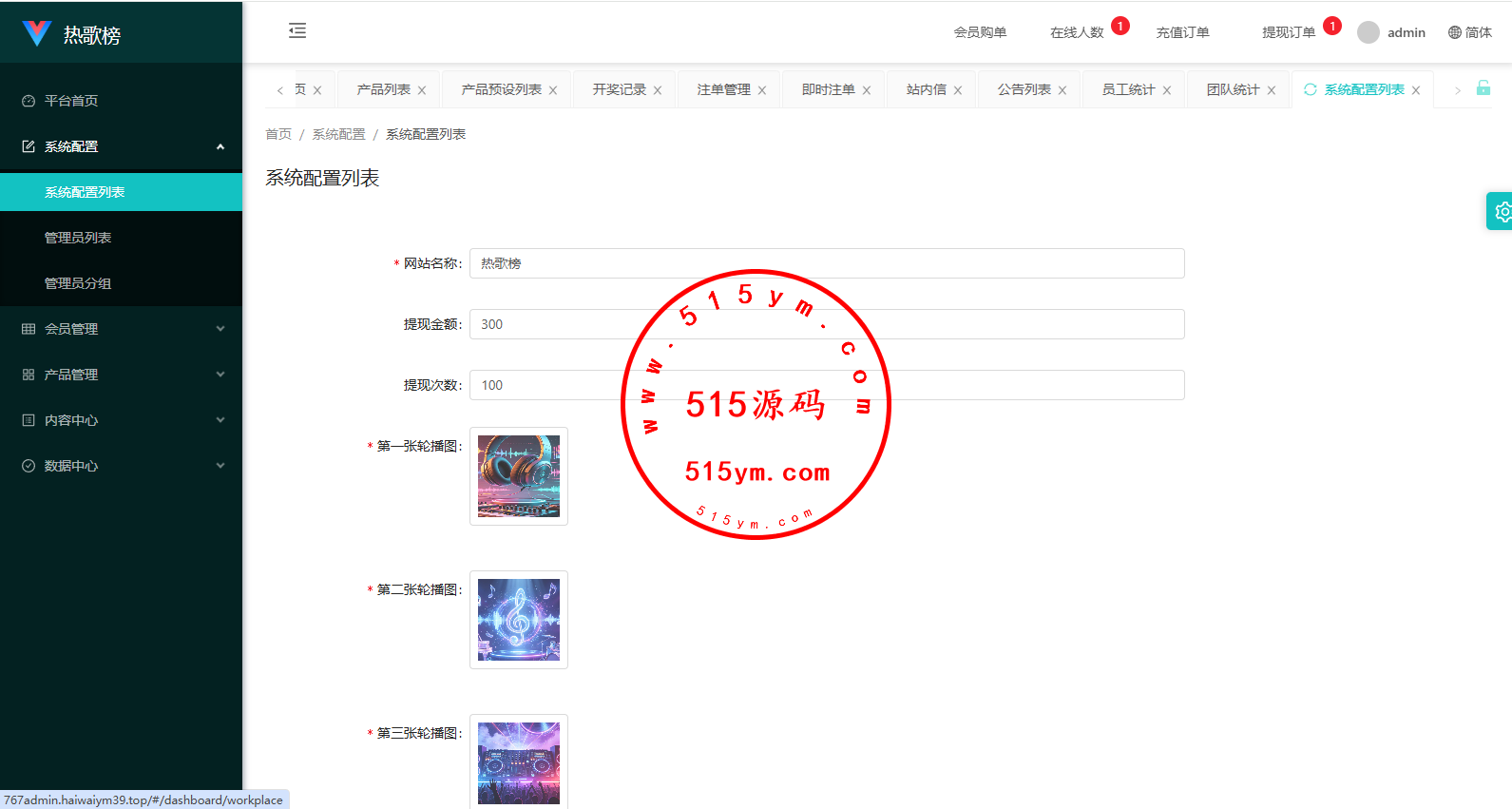The width and height of the screenshot is (1512, 809).
Task: Click the admin avatar circle
Action: (x=1368, y=32)
